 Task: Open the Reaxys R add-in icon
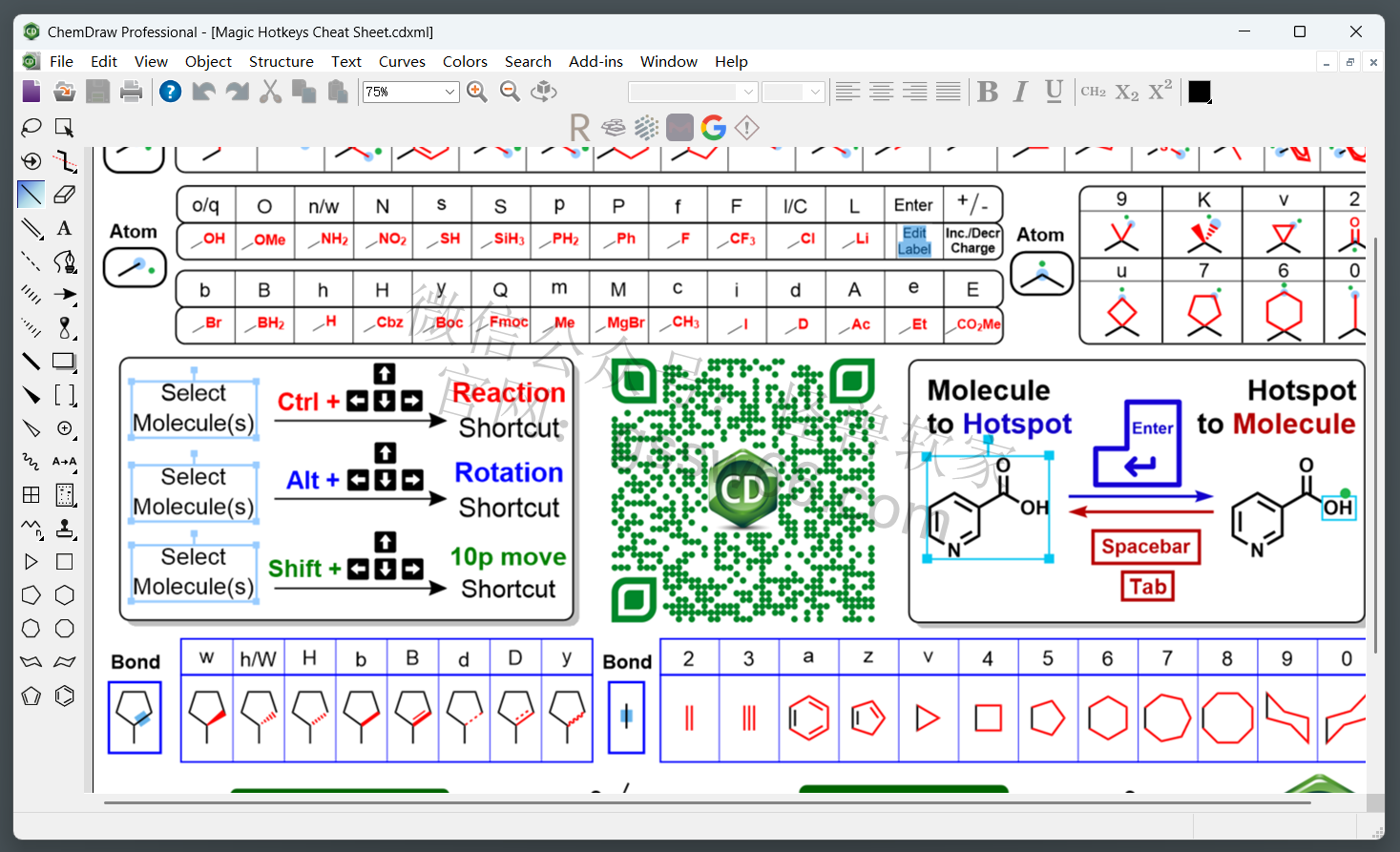579,127
